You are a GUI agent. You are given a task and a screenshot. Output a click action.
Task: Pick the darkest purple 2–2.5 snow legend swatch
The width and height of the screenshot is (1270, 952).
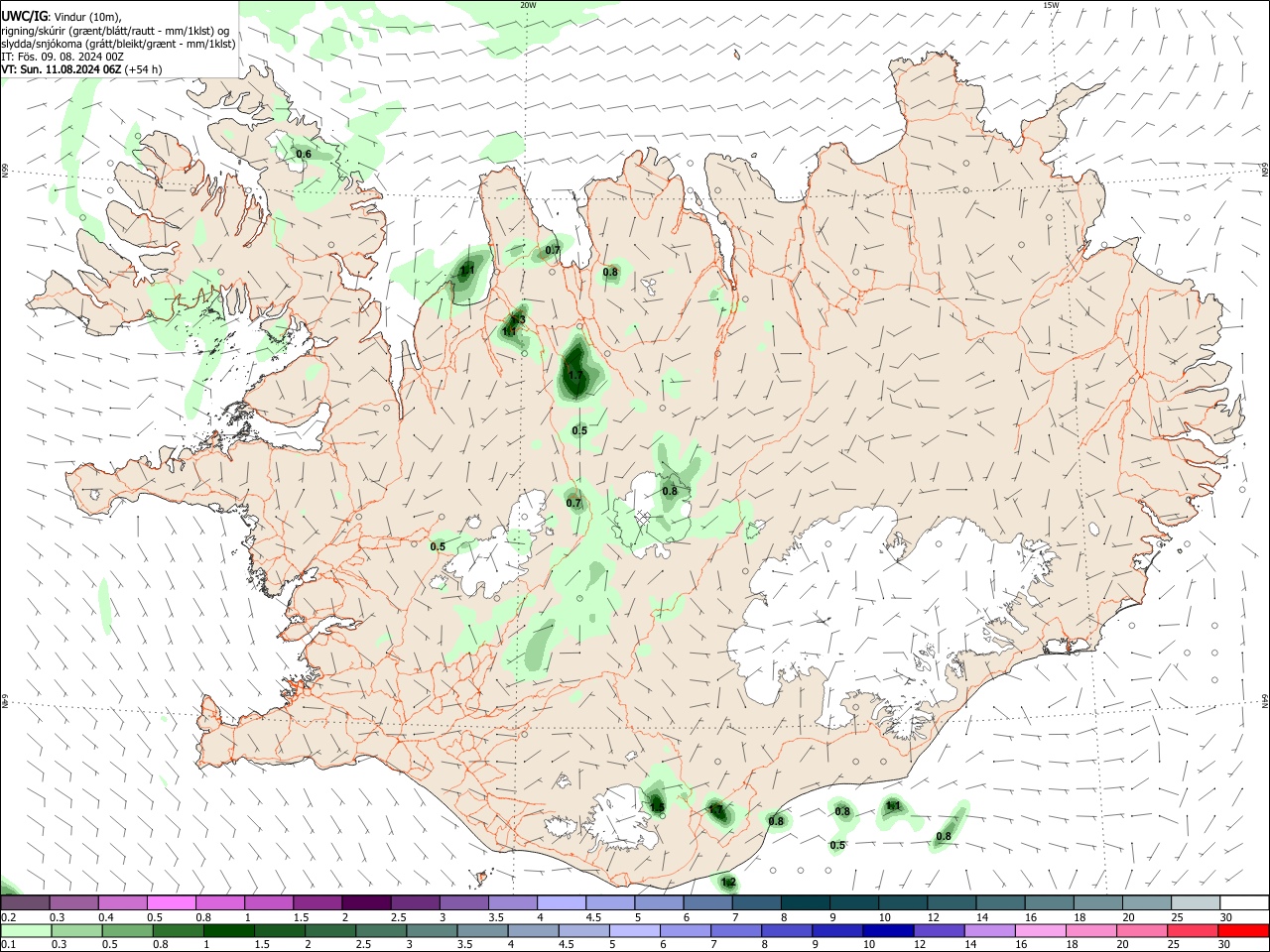tap(366, 902)
